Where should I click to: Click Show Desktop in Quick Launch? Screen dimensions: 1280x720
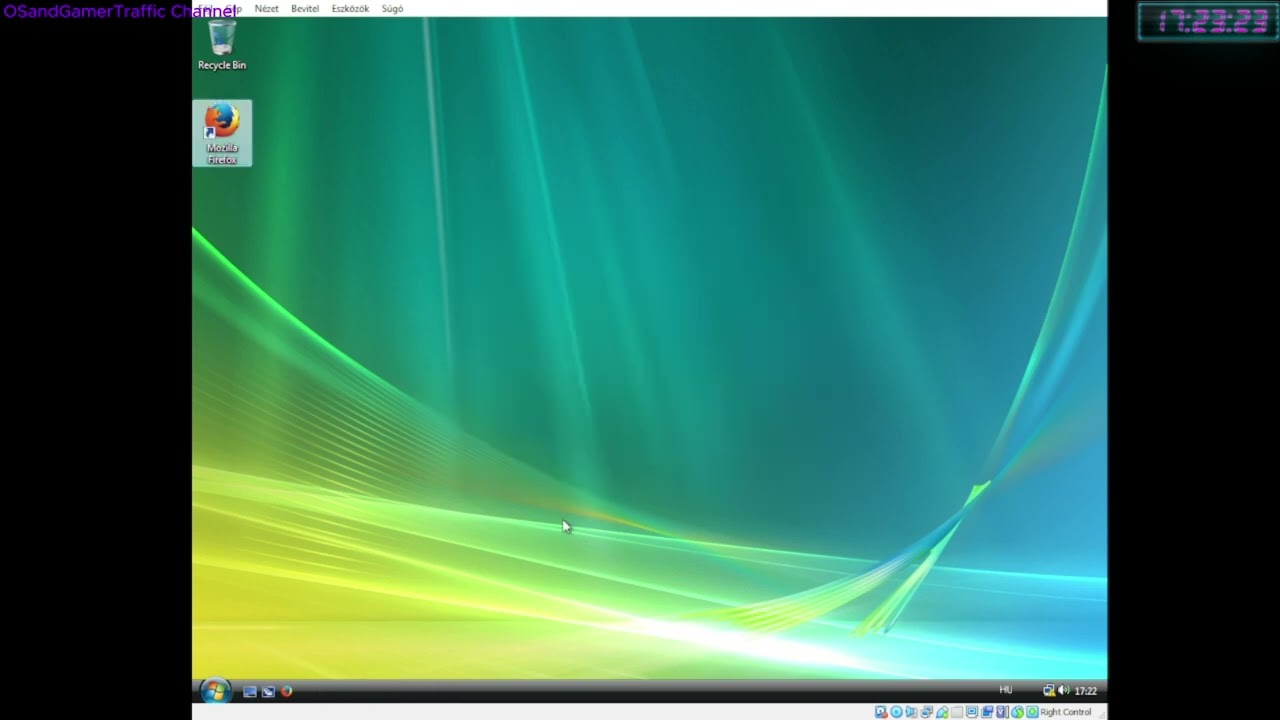(x=250, y=691)
